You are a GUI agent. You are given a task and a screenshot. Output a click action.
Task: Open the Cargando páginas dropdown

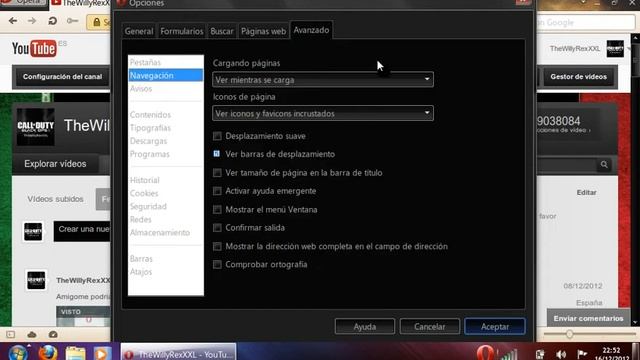click(x=323, y=80)
